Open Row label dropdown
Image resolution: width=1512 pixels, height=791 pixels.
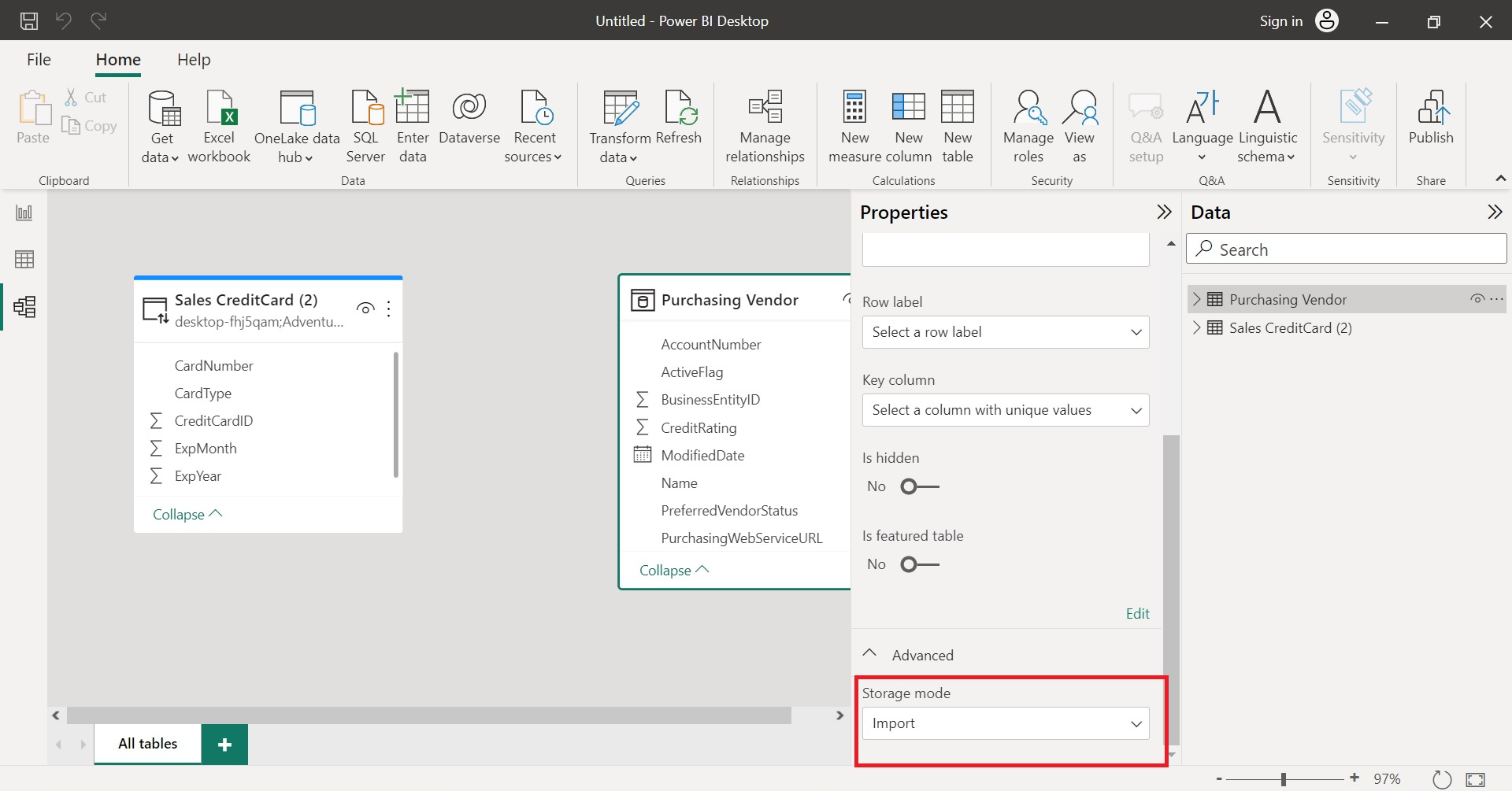pyautogui.click(x=1006, y=332)
